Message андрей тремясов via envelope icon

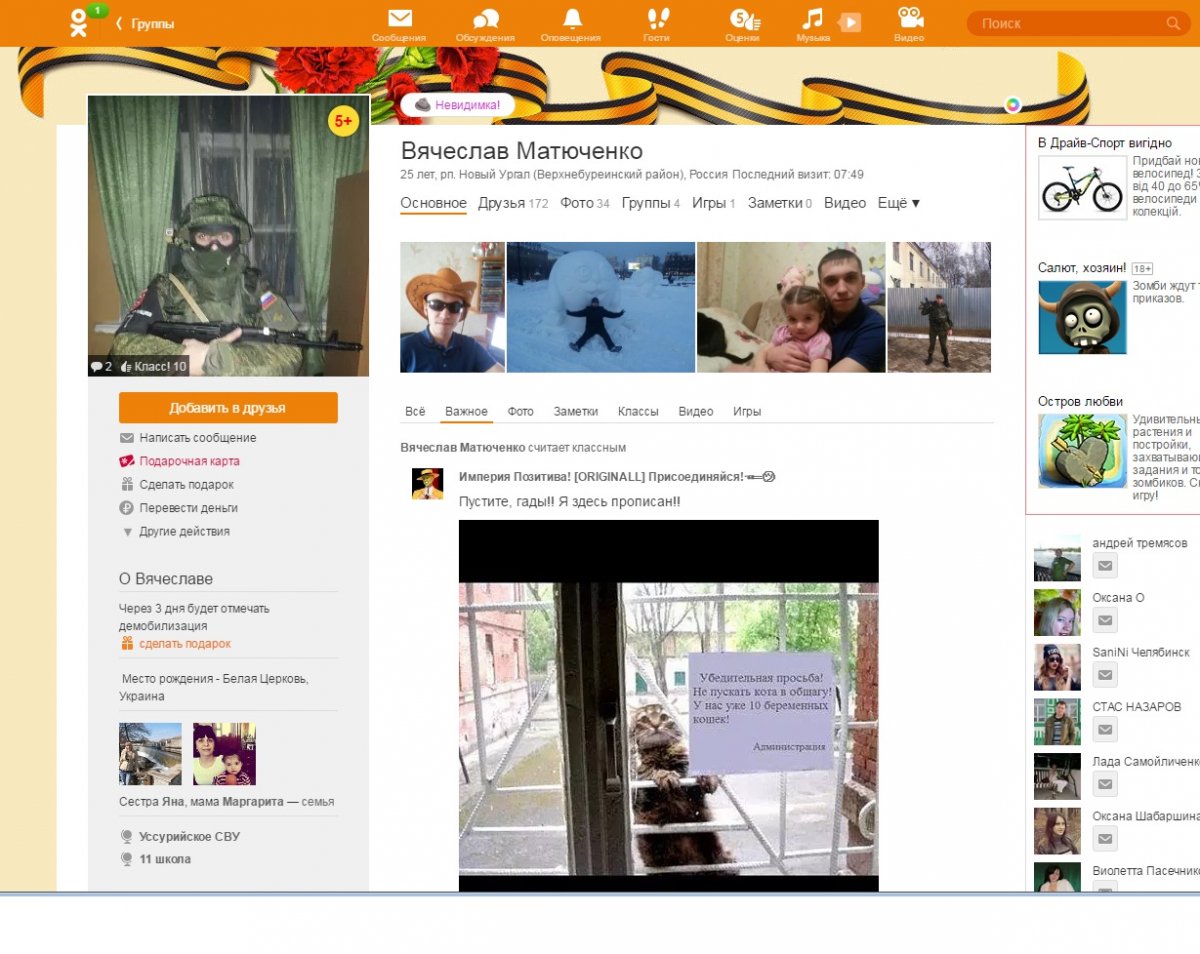click(1104, 566)
